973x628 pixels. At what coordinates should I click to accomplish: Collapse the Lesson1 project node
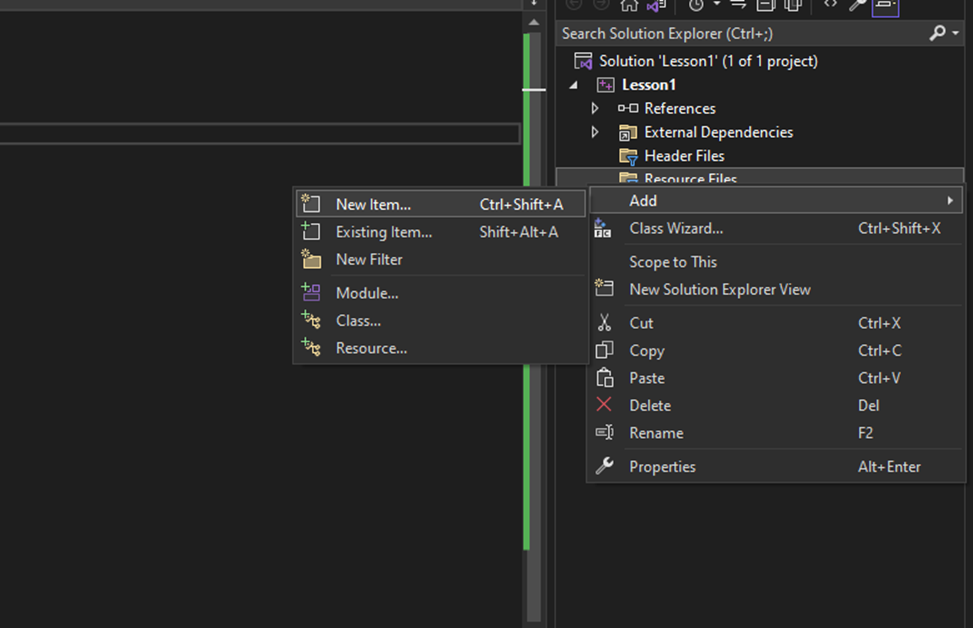click(x=574, y=85)
